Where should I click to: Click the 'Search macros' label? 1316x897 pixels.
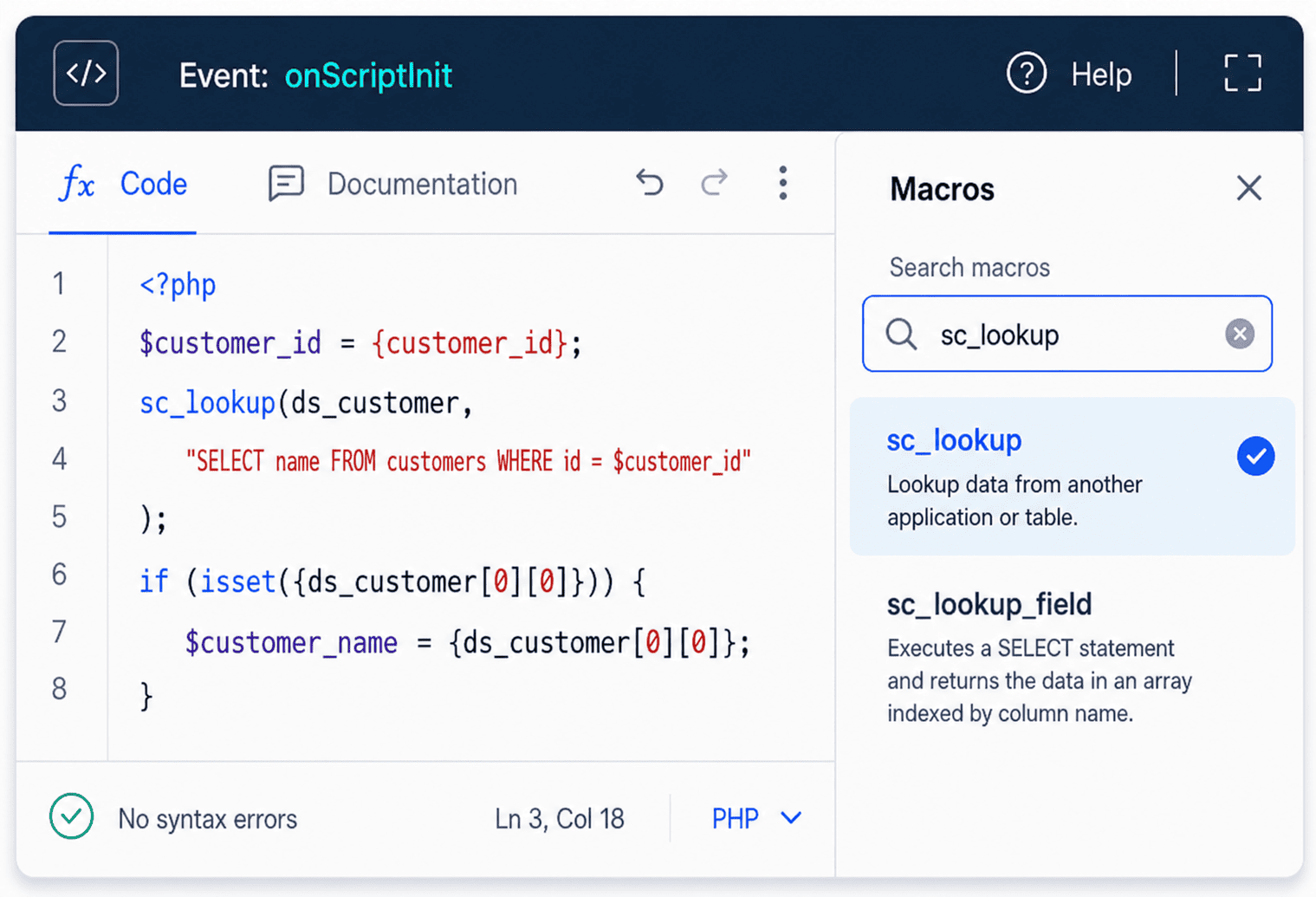coord(969,267)
